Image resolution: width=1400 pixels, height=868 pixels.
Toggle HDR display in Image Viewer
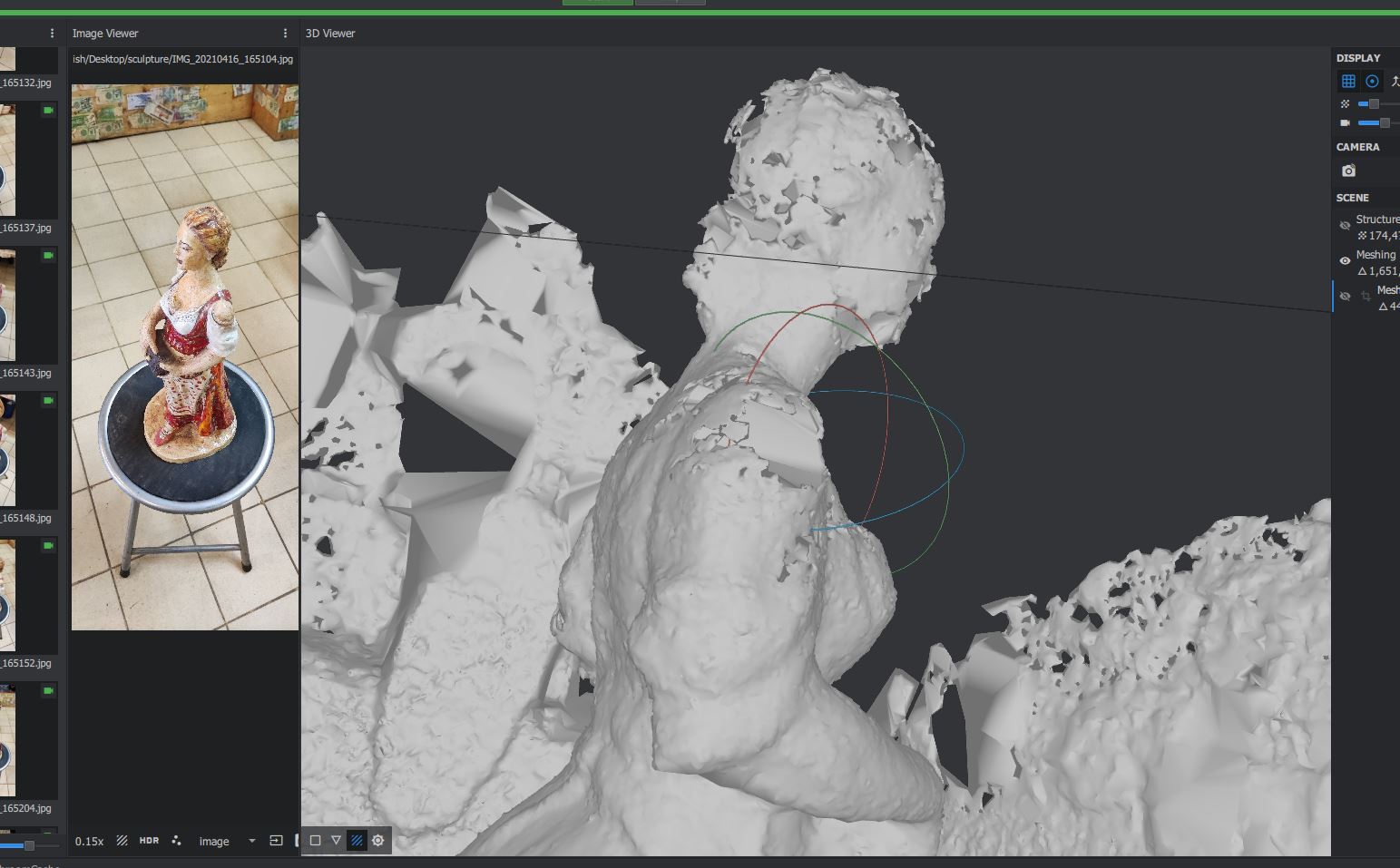[149, 841]
